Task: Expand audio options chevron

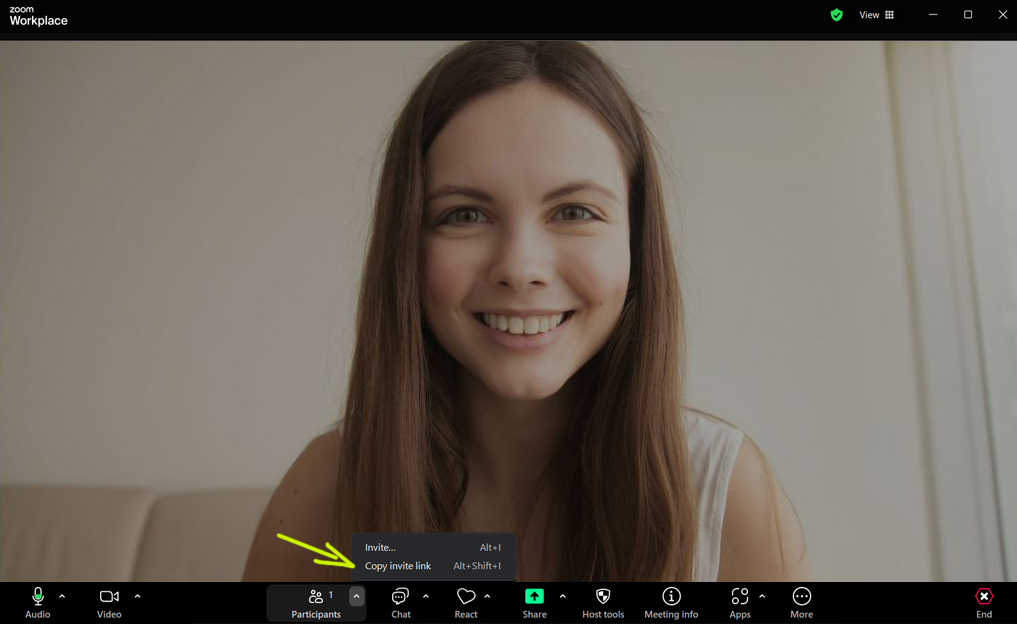Action: [x=62, y=597]
